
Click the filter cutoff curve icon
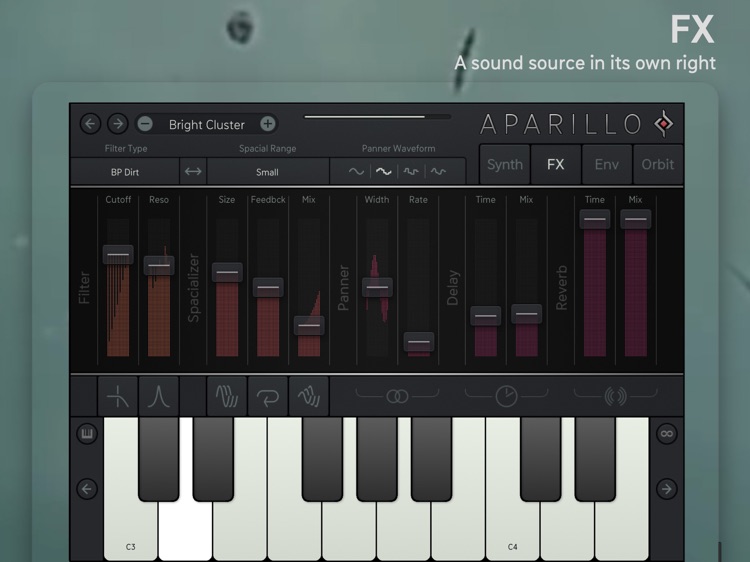click(118, 396)
